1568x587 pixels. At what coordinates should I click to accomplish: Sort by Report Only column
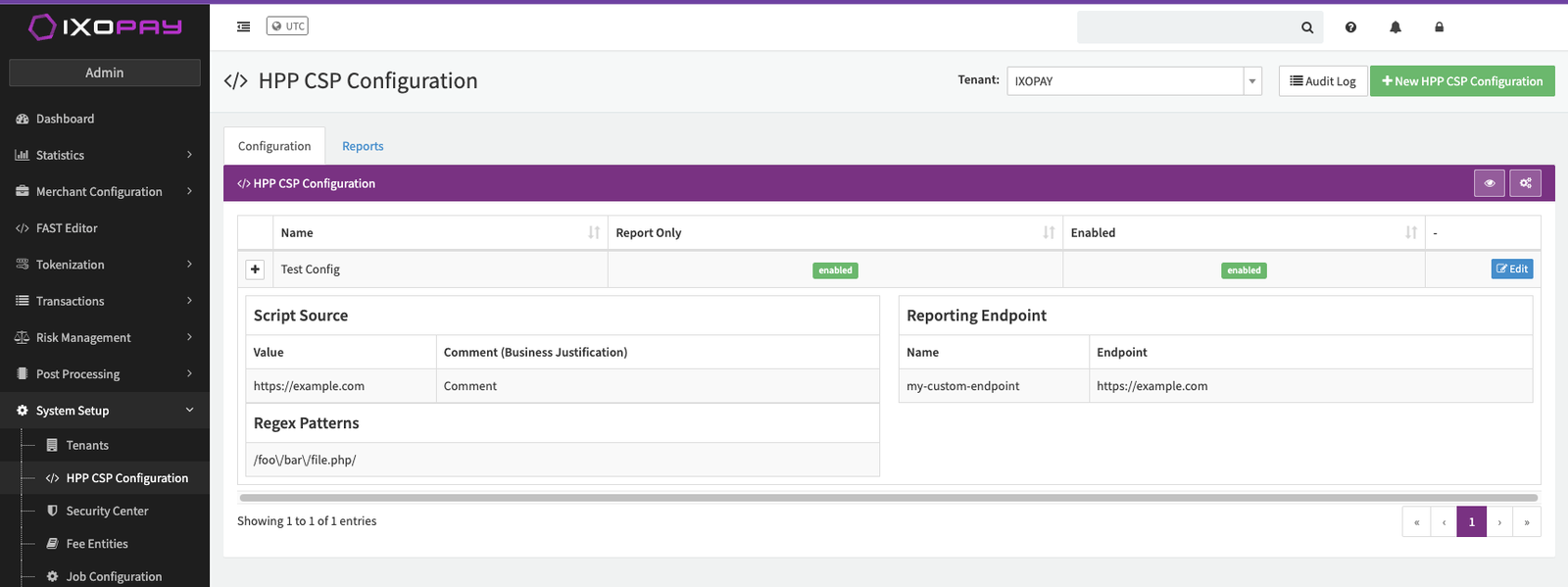(x=835, y=233)
